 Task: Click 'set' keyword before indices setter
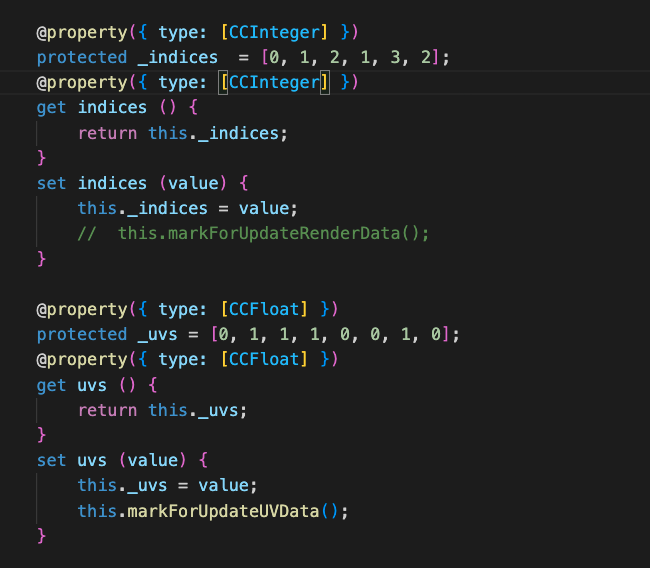pos(51,183)
